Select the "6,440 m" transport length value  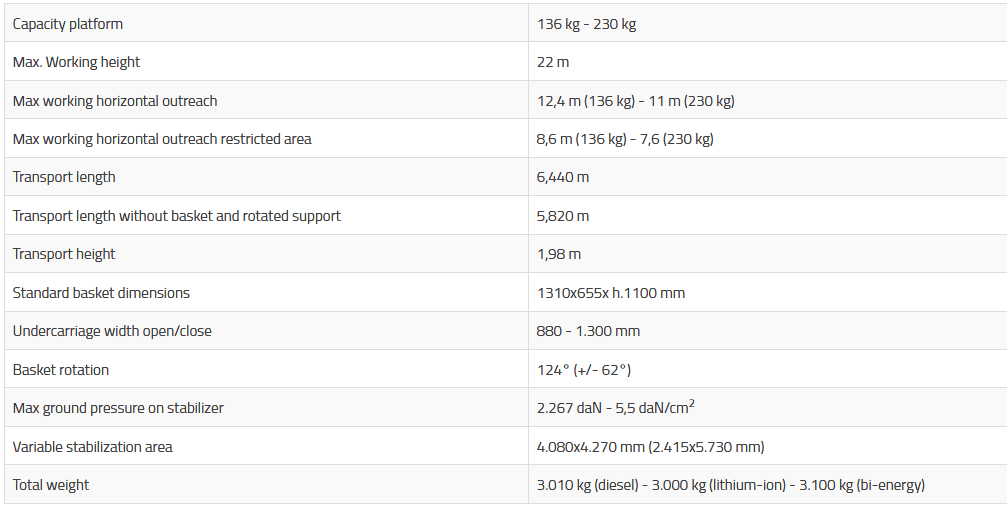[563, 177]
